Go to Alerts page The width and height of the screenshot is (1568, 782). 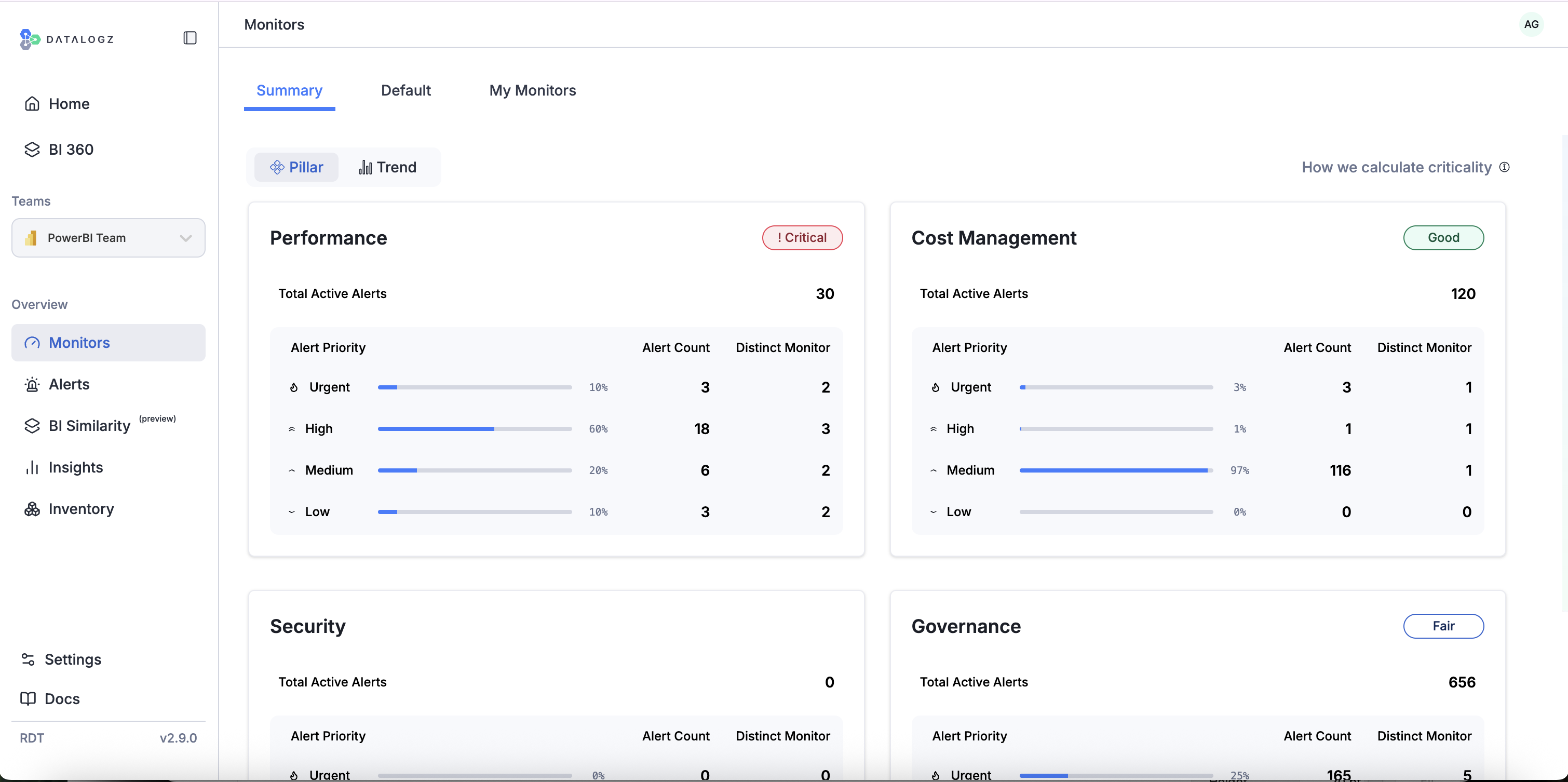(69, 385)
